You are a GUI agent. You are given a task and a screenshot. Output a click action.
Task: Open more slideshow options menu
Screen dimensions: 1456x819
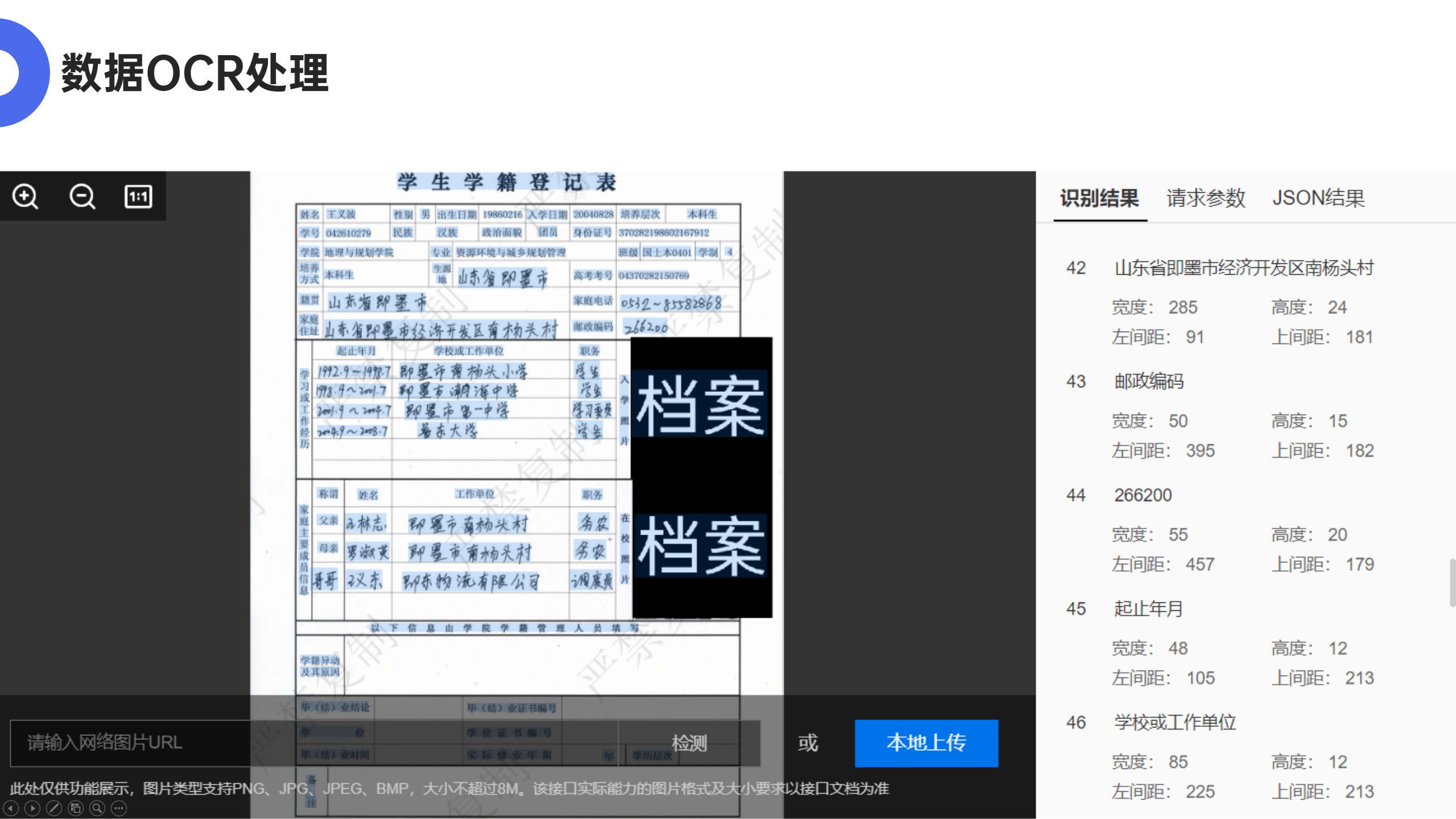point(119,808)
